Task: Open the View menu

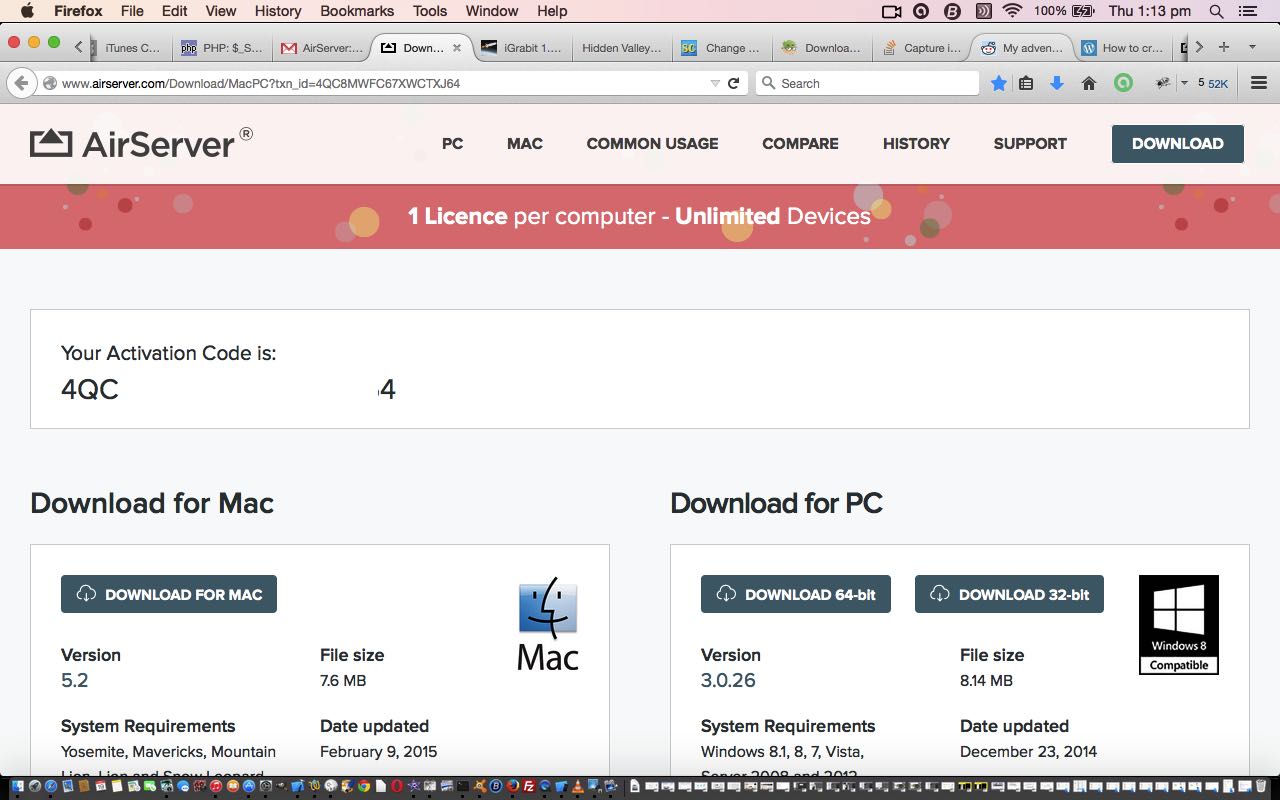Action: click(x=221, y=11)
